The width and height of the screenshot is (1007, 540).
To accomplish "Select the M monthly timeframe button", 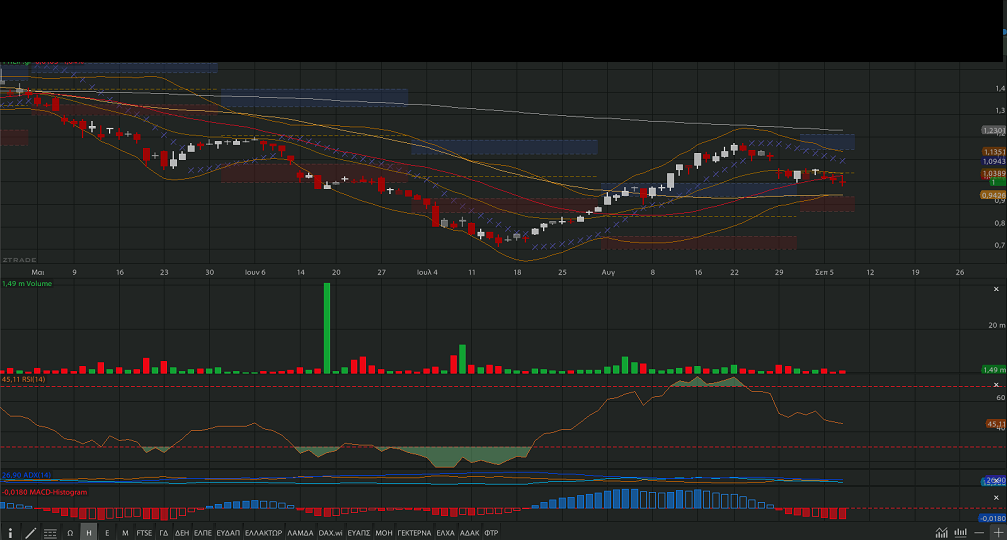I will [x=125, y=533].
